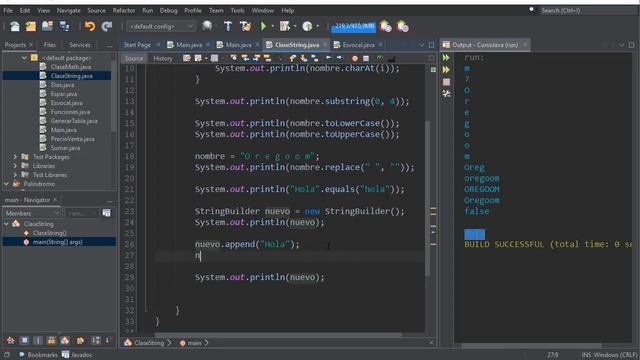This screenshot has height=360, width=640.
Task: Switch to the Services panel tab
Action: click(80, 45)
